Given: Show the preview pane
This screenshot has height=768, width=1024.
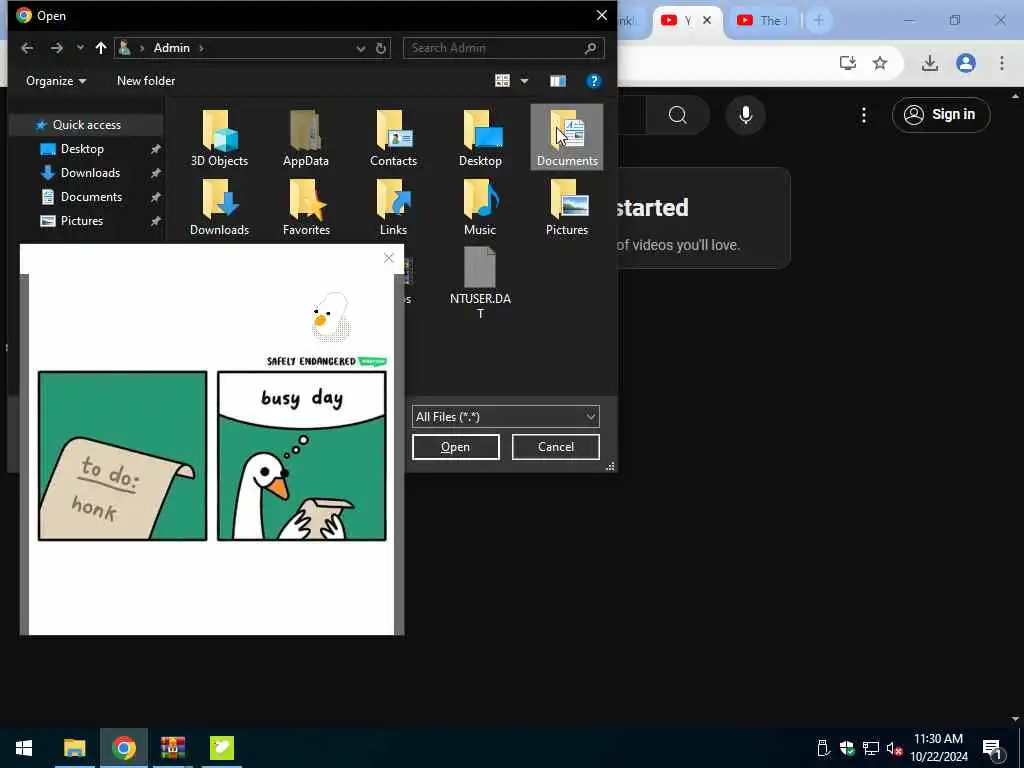Looking at the screenshot, I should [557, 80].
